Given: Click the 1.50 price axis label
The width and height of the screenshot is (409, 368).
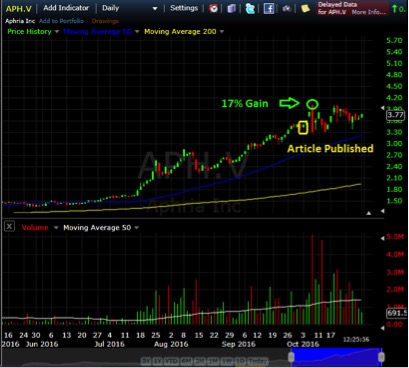Looking at the screenshot, I should [394, 201].
